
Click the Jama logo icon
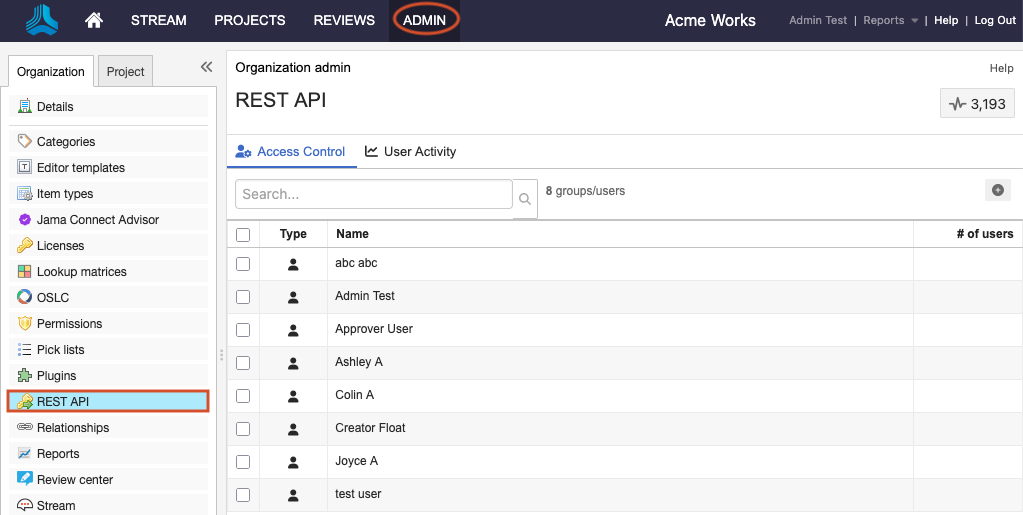point(42,20)
